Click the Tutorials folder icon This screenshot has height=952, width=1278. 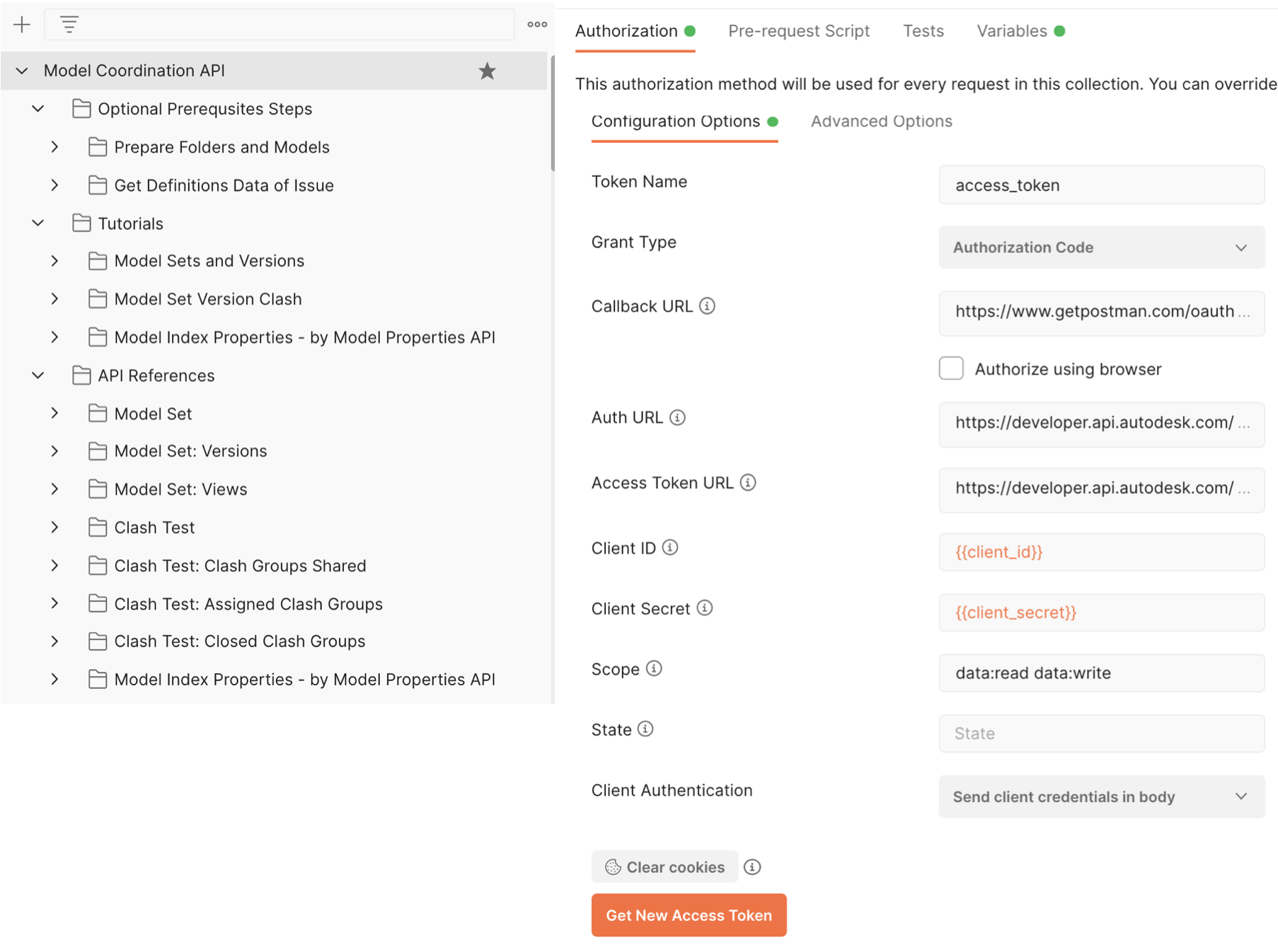(81, 223)
